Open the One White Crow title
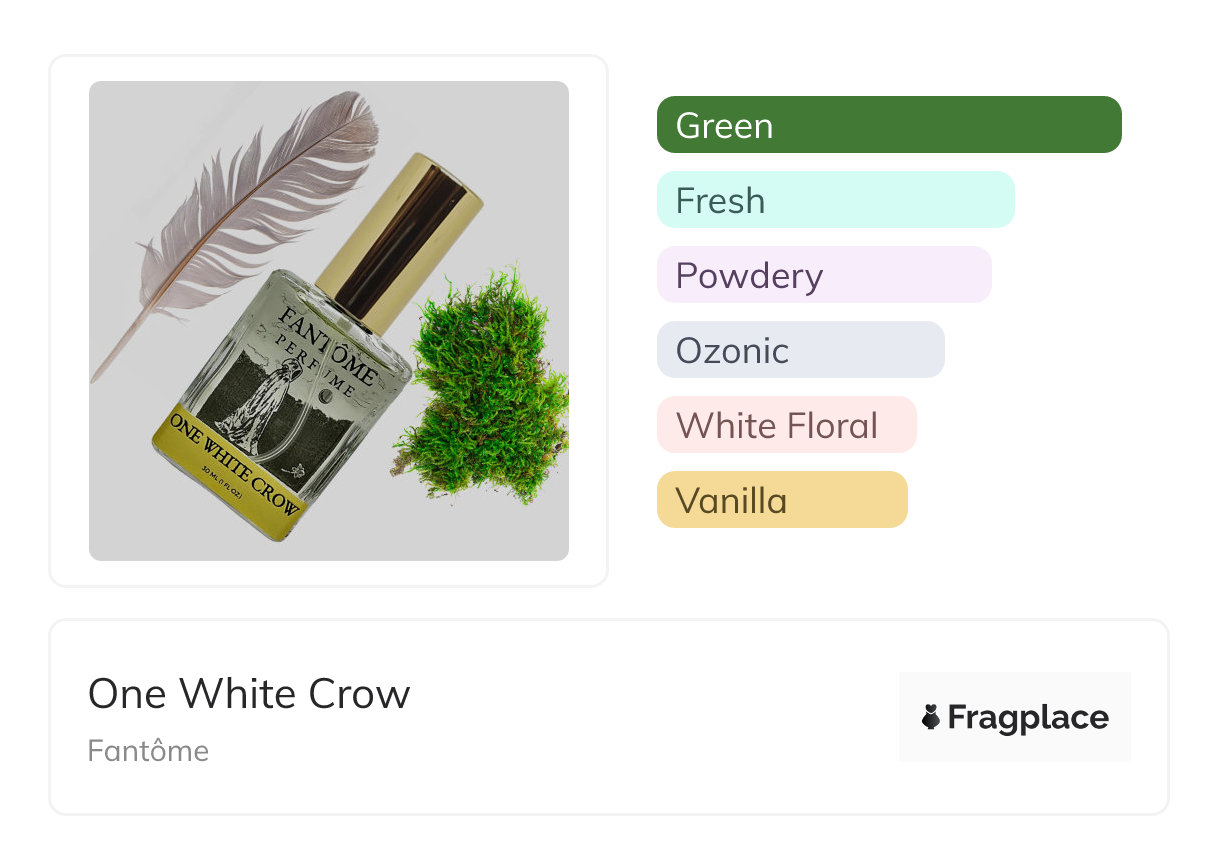This screenshot has height=864, width=1218. [x=249, y=694]
